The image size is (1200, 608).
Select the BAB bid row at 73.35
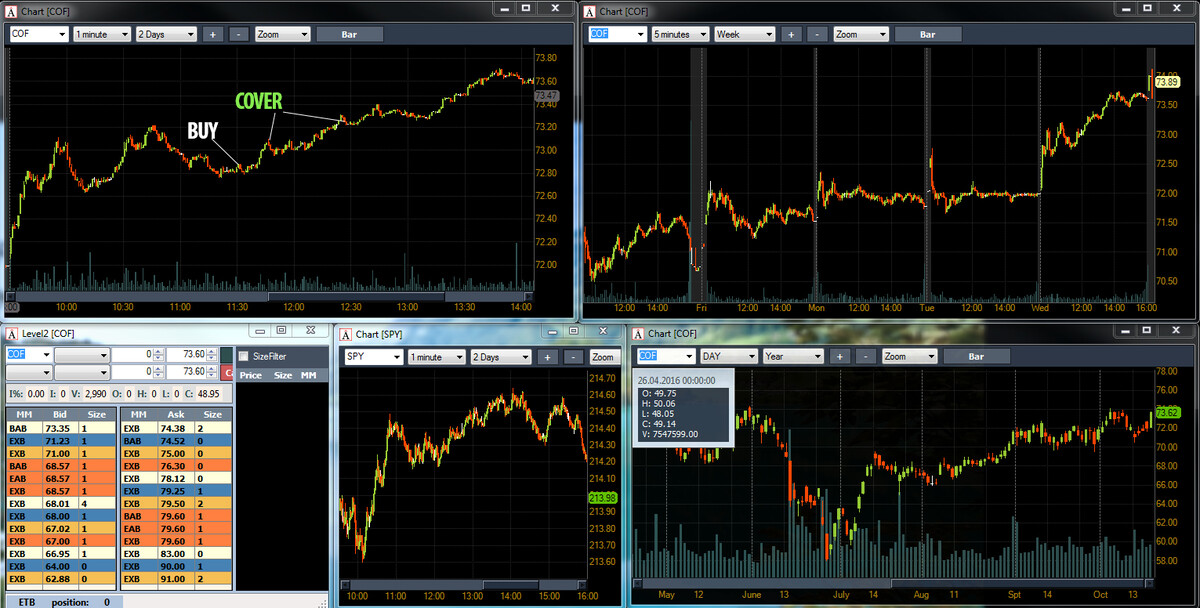click(61, 428)
